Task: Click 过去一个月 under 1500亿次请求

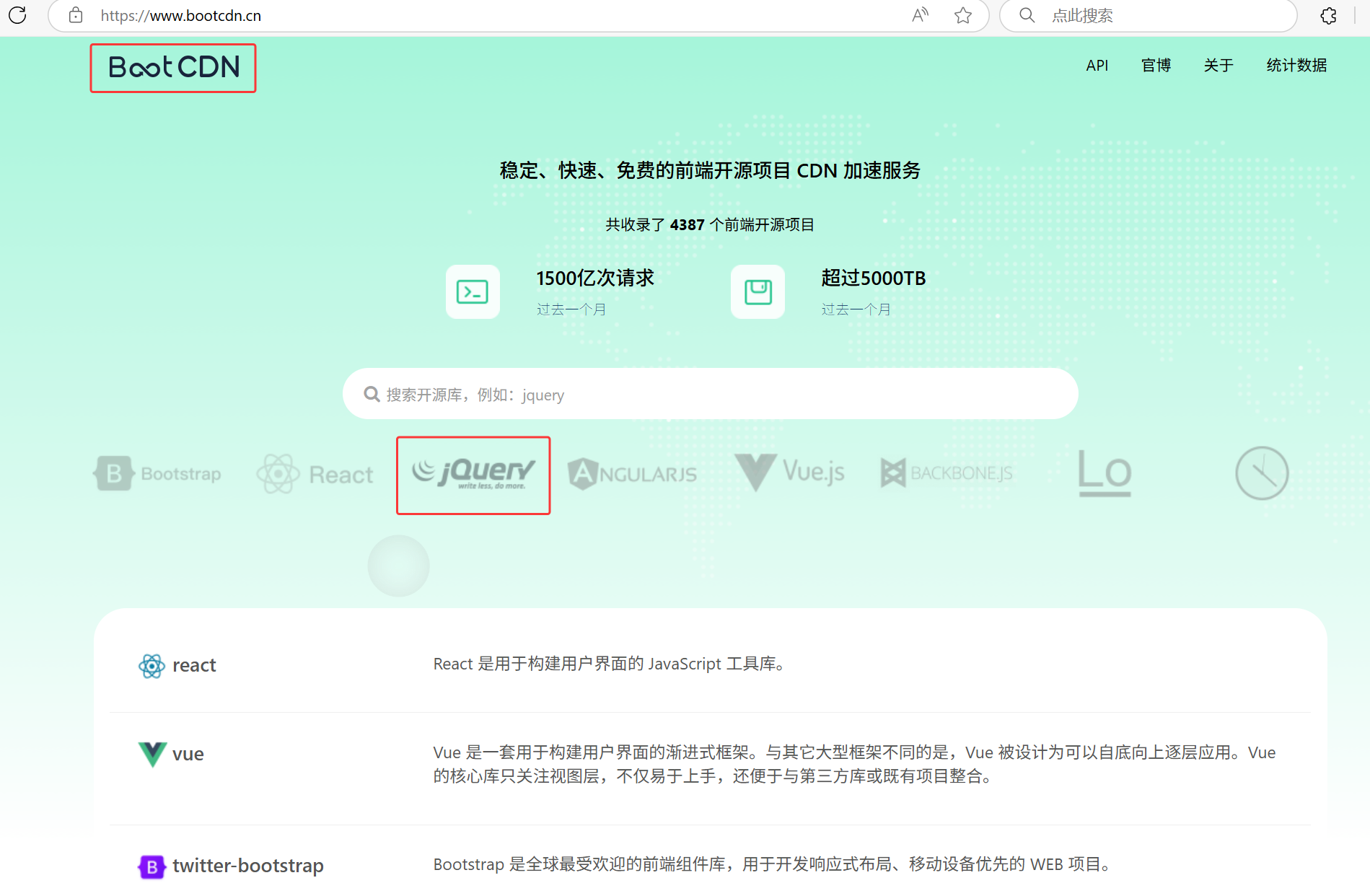Action: pos(571,309)
